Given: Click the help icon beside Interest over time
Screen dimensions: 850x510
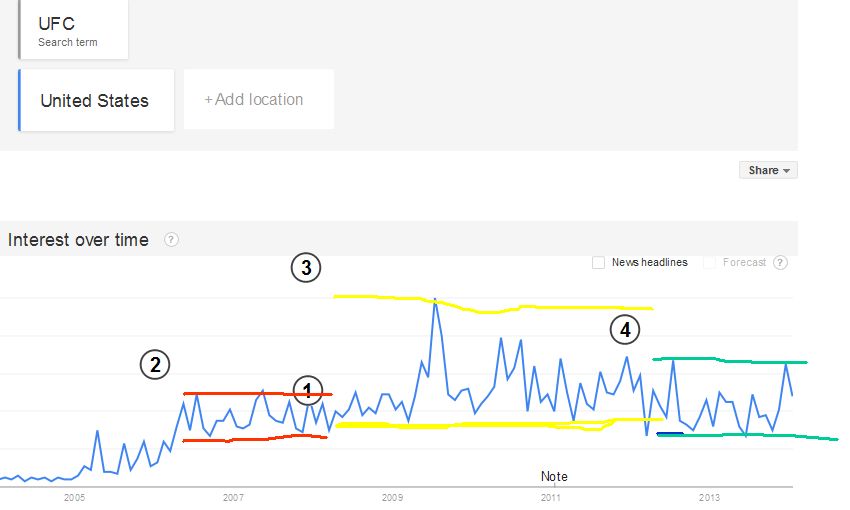Looking at the screenshot, I should pos(171,240).
